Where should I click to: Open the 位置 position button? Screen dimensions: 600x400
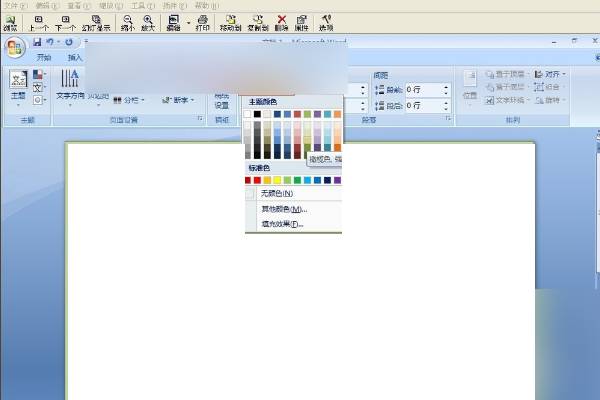[470, 88]
